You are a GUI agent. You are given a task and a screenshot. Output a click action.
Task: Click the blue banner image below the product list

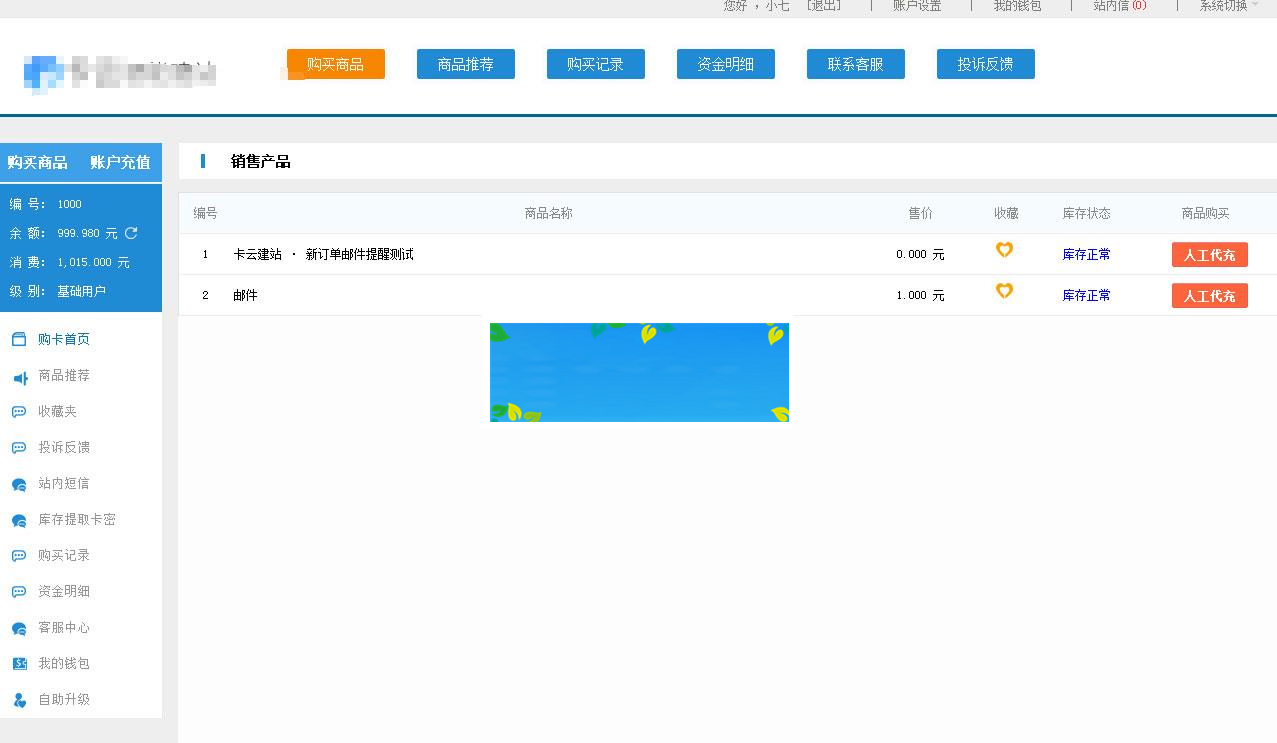pyautogui.click(x=638, y=372)
